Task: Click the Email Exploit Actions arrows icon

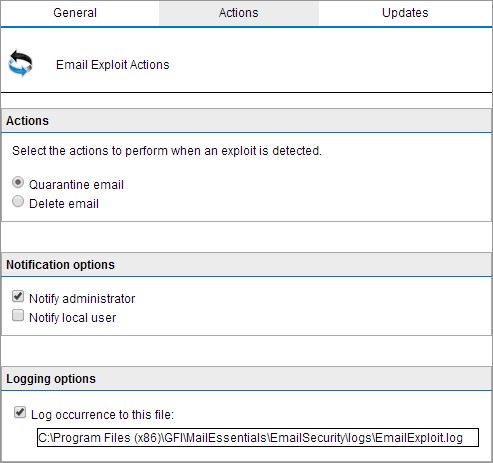Action: coord(21,63)
